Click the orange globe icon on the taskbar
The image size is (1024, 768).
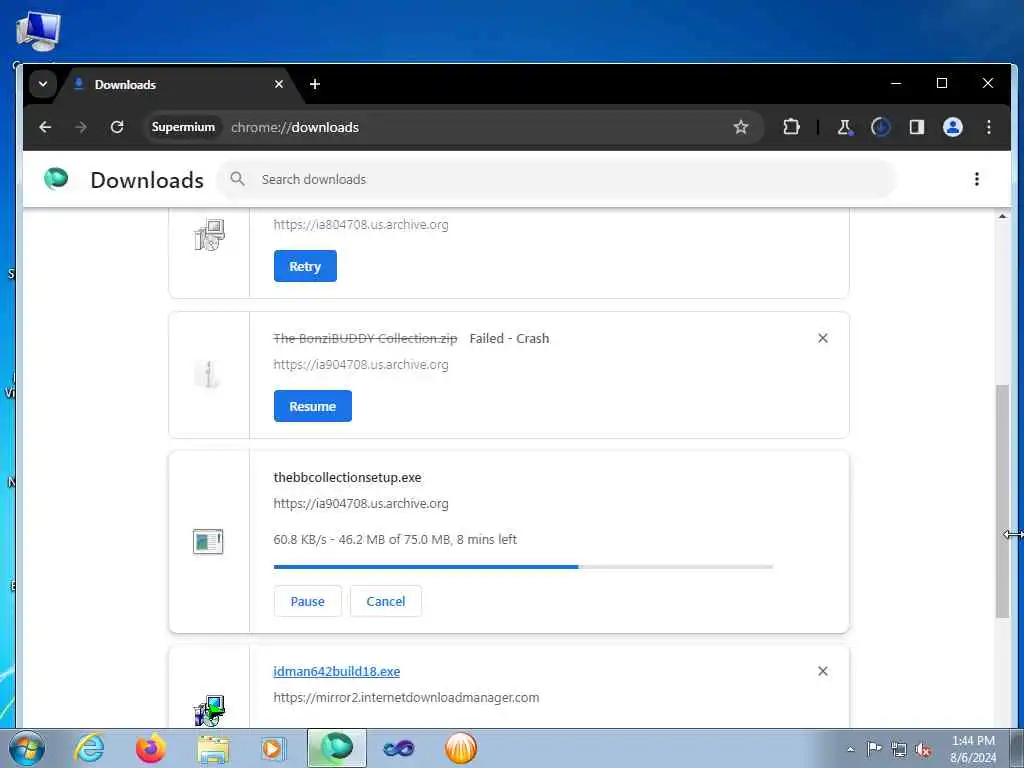[461, 748]
